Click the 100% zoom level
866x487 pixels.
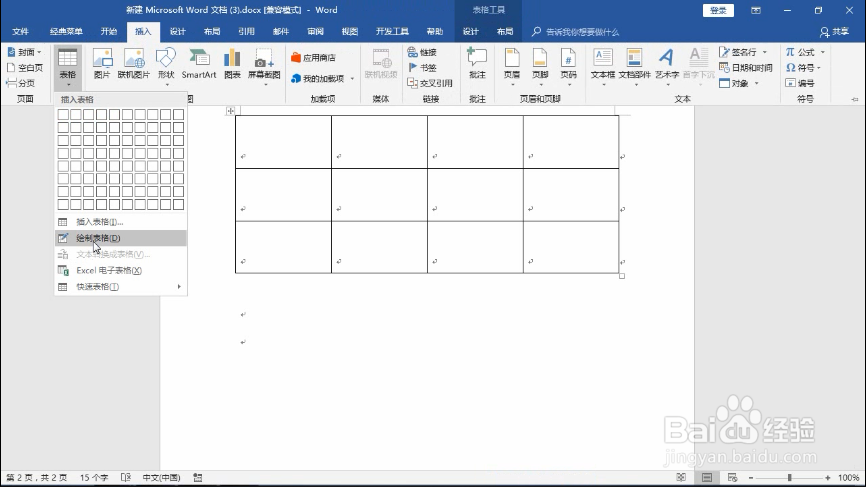click(848, 478)
